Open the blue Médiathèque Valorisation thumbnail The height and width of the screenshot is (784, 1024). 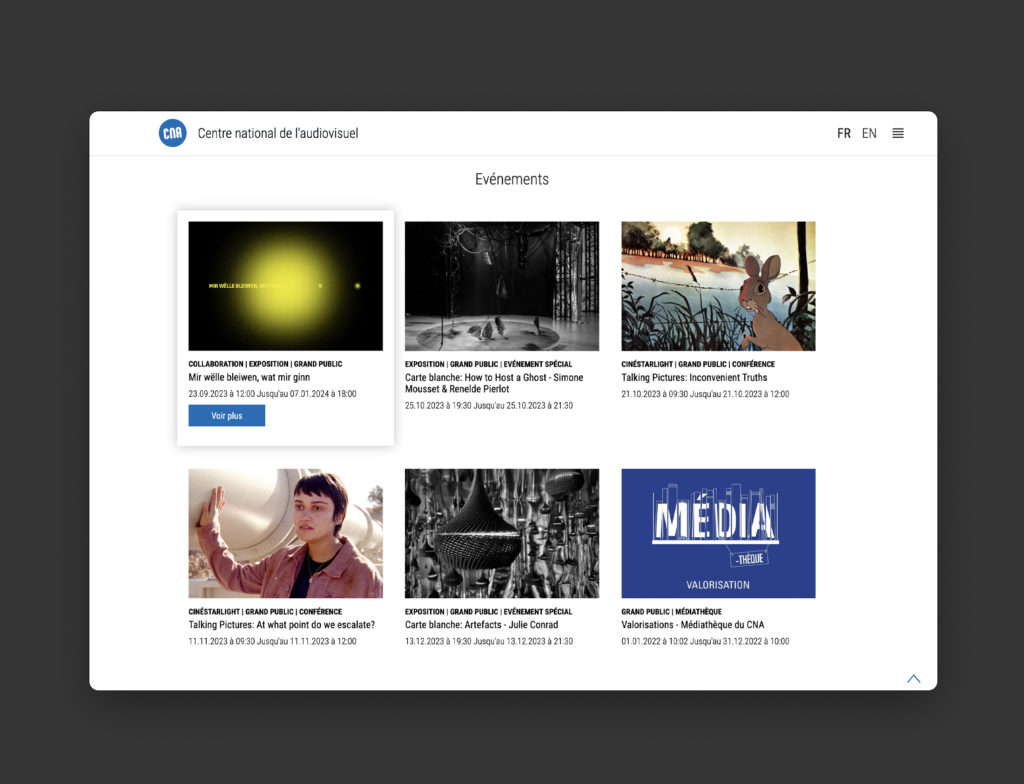click(x=718, y=533)
